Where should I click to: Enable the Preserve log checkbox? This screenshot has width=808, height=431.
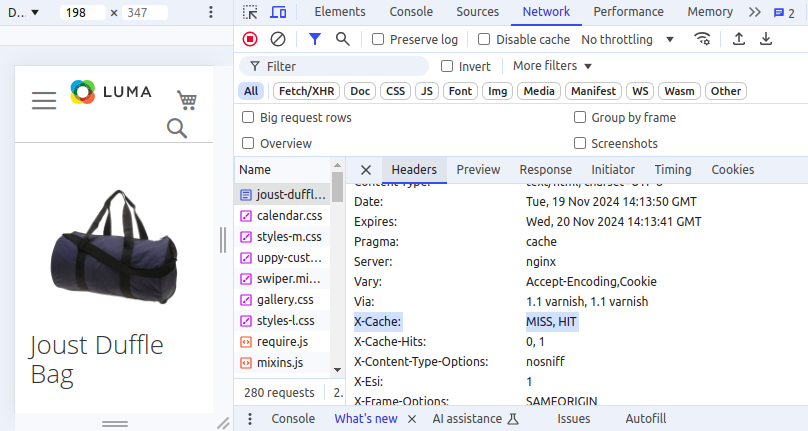378,39
